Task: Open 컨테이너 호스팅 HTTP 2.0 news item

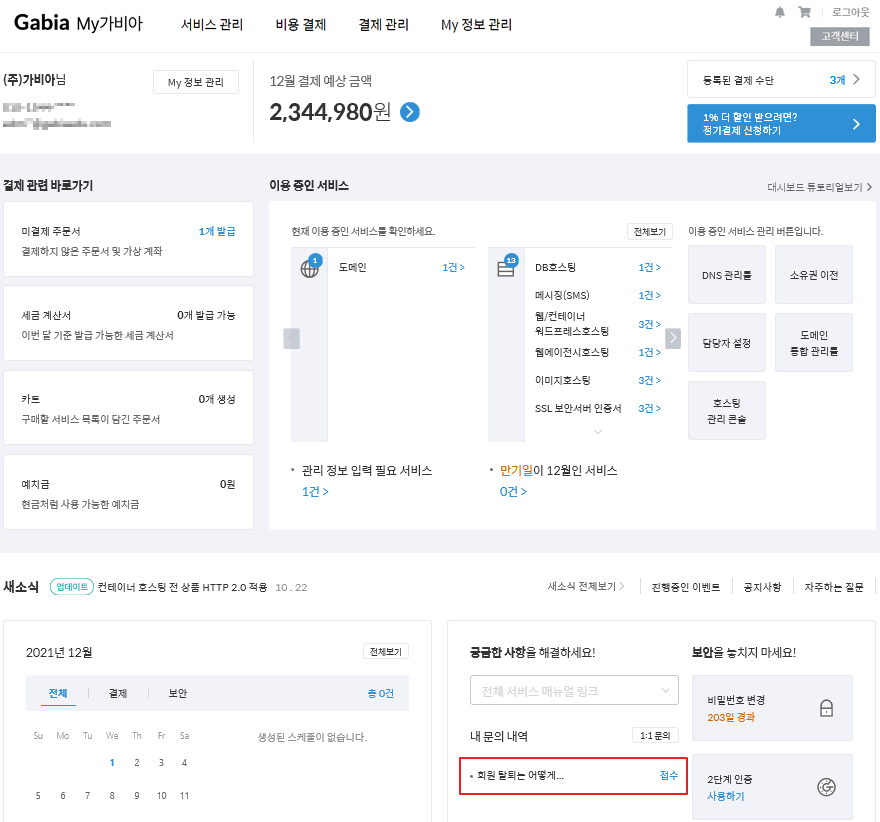Action: 182,587
